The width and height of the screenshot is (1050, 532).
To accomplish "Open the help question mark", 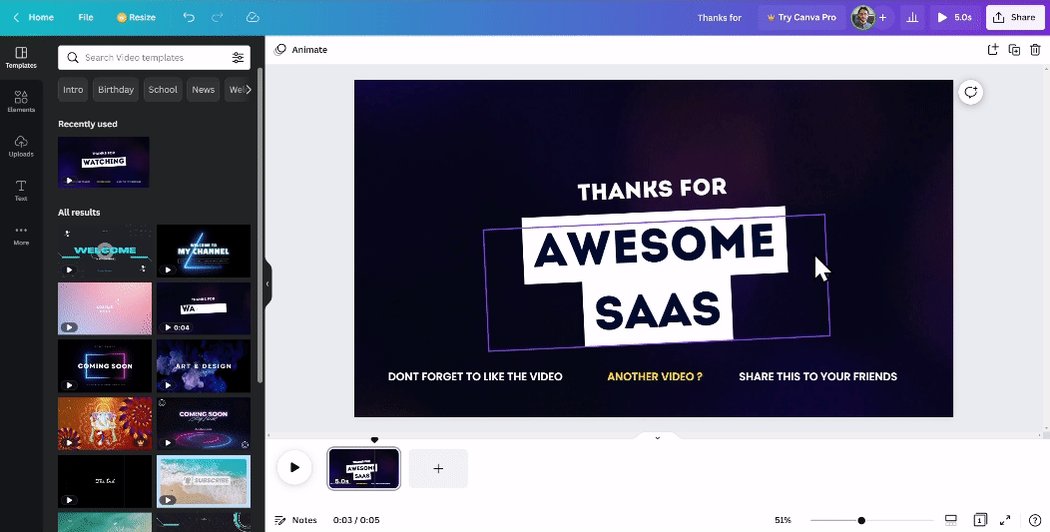I will pyautogui.click(x=1035, y=520).
